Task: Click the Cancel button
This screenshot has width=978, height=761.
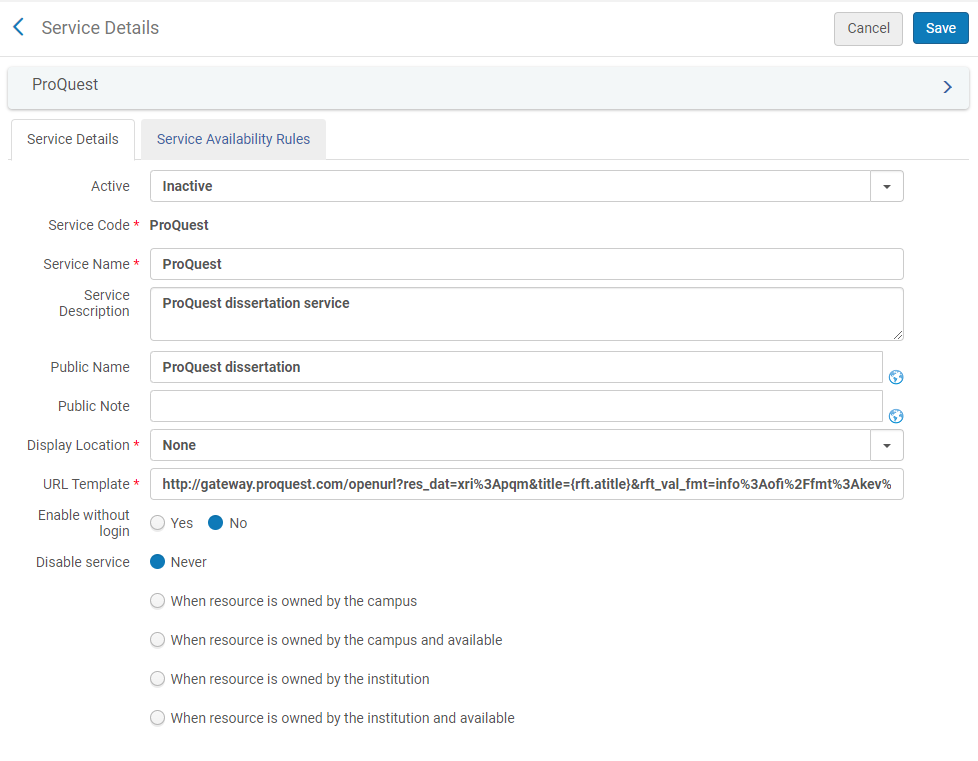Action: (868, 28)
